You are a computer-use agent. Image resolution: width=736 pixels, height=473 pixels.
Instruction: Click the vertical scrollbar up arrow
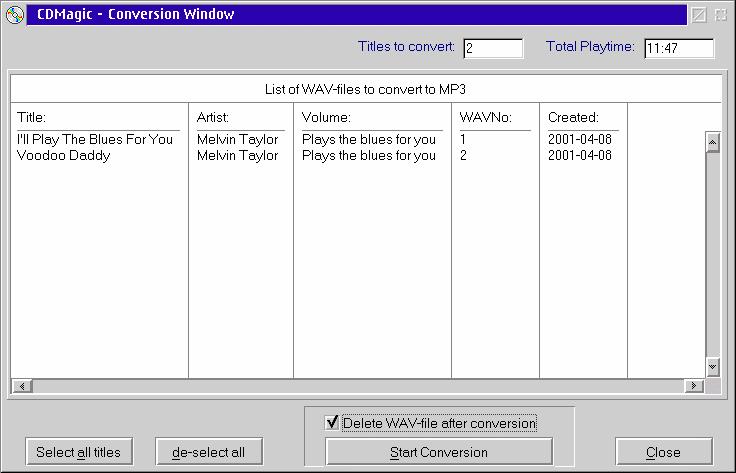(713, 142)
